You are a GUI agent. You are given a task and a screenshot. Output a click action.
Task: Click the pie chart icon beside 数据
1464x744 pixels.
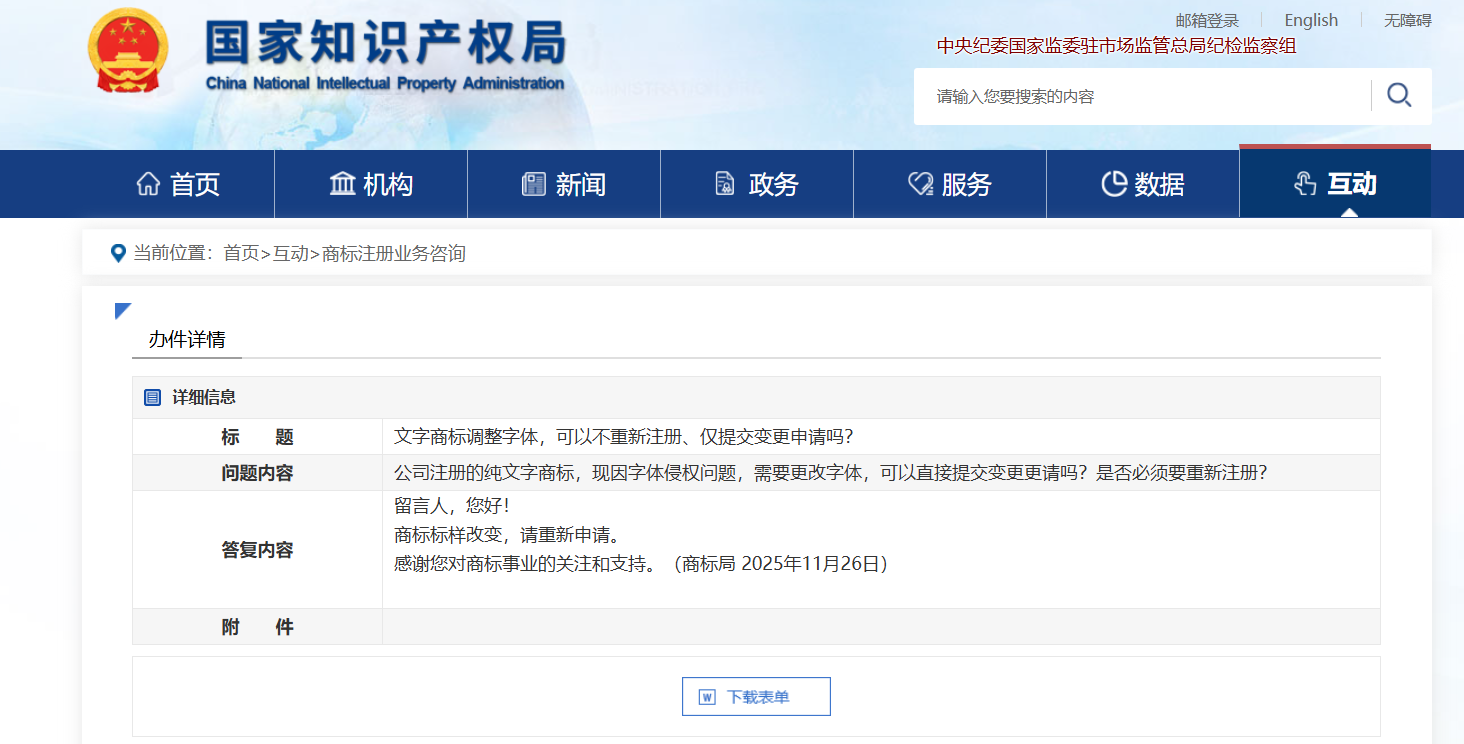coord(1114,184)
